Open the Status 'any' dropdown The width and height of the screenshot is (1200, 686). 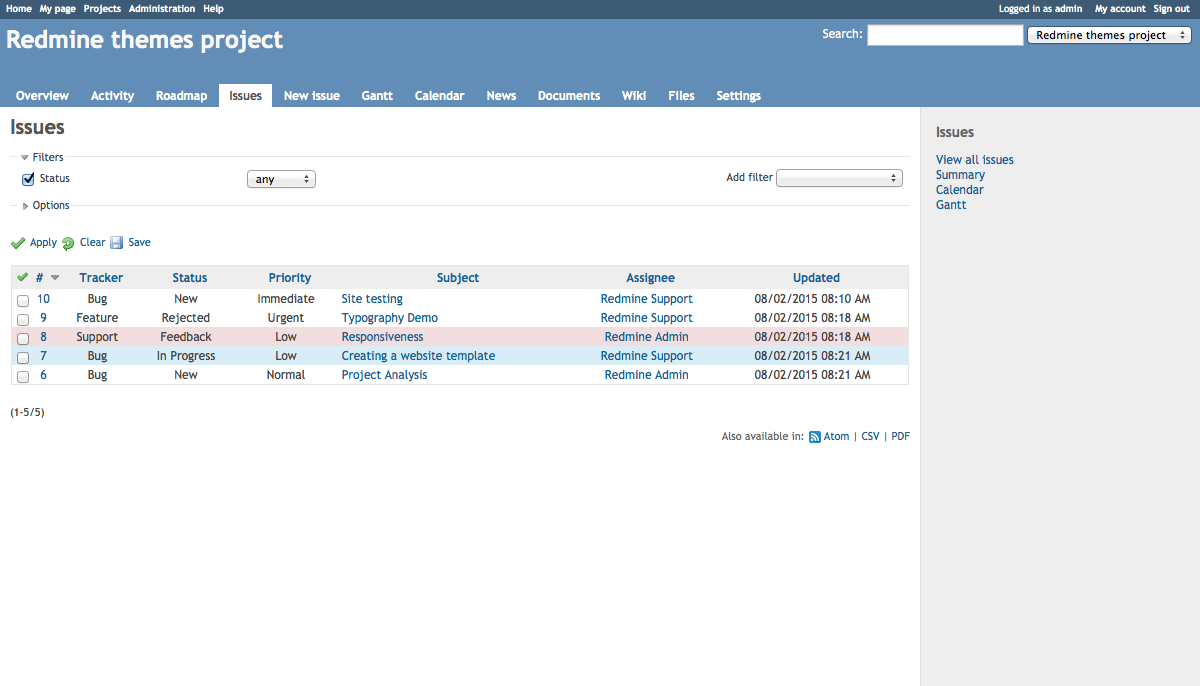pos(281,179)
